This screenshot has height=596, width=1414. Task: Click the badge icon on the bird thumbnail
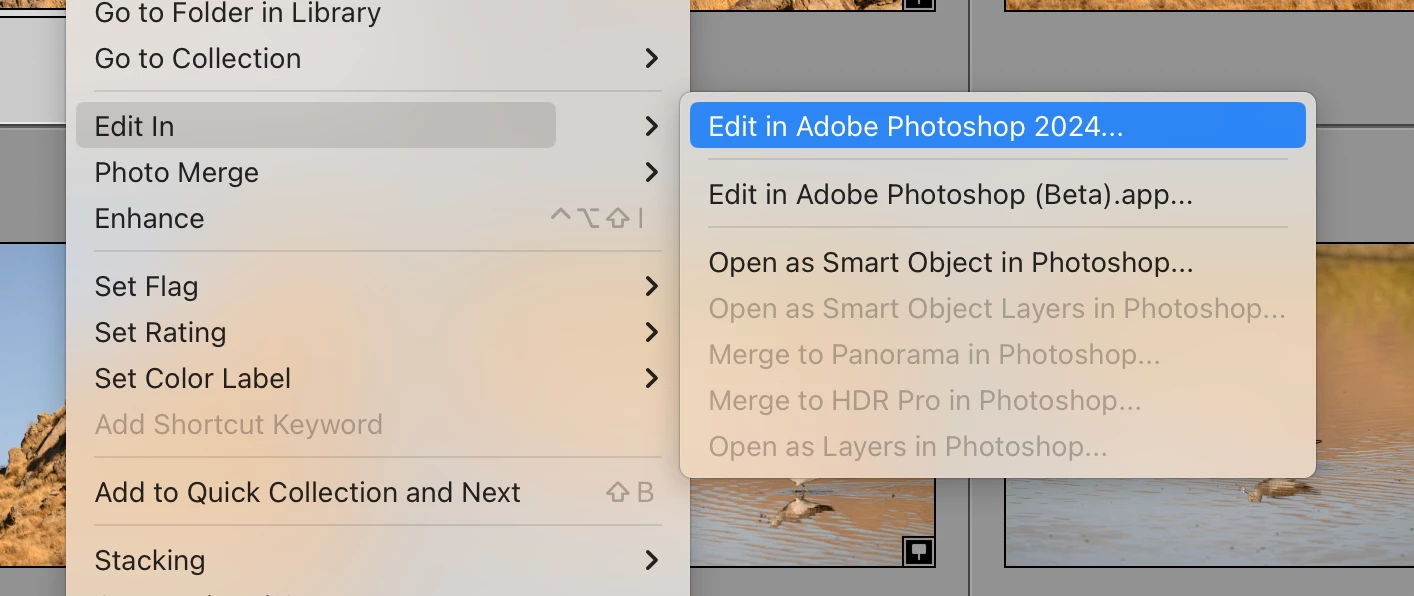coord(918,550)
